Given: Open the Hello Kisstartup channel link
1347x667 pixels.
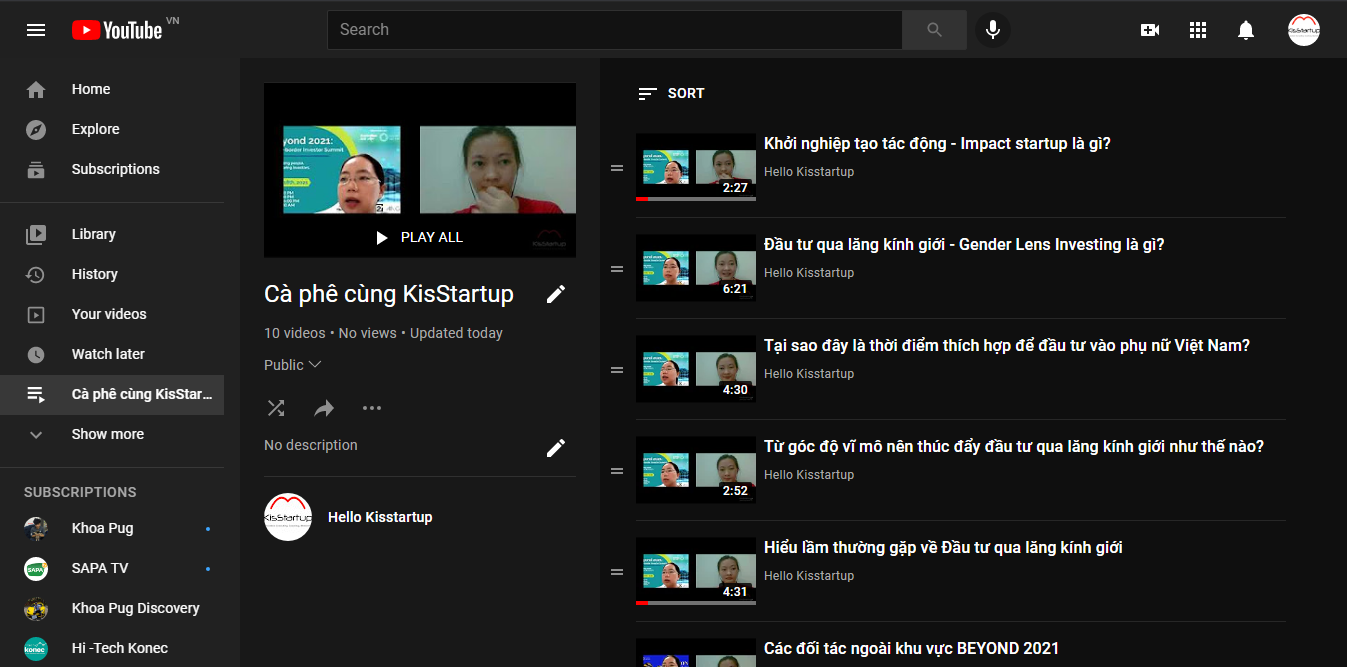Looking at the screenshot, I should 380,517.
